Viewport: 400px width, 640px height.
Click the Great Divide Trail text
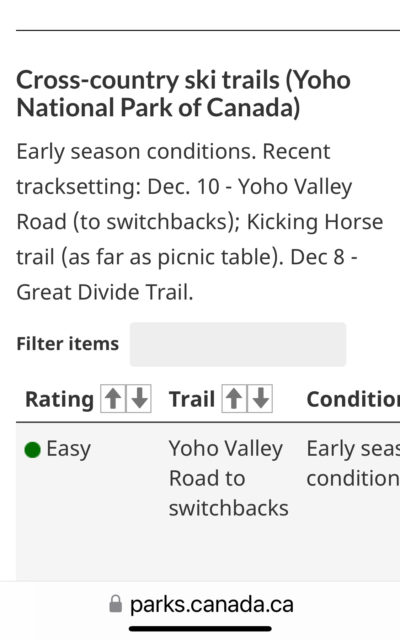click(x=105, y=292)
